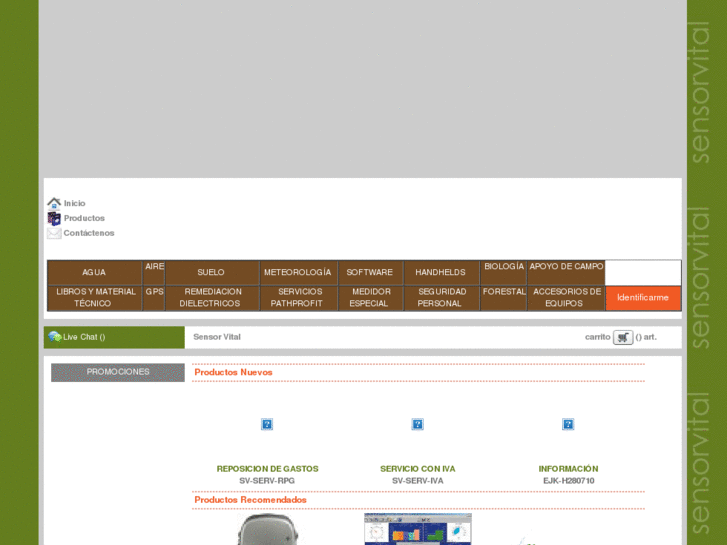Click the broken image above INFORMACIÓN
Image resolution: width=727 pixels, height=545 pixels.
coord(568,424)
